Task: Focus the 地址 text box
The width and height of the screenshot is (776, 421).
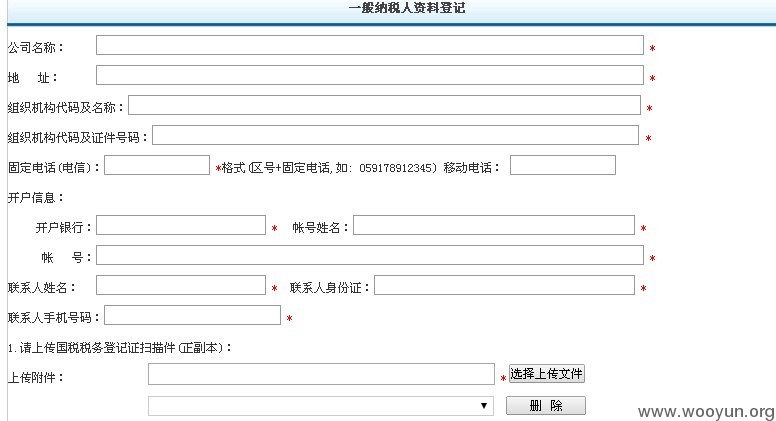Action: [x=370, y=75]
